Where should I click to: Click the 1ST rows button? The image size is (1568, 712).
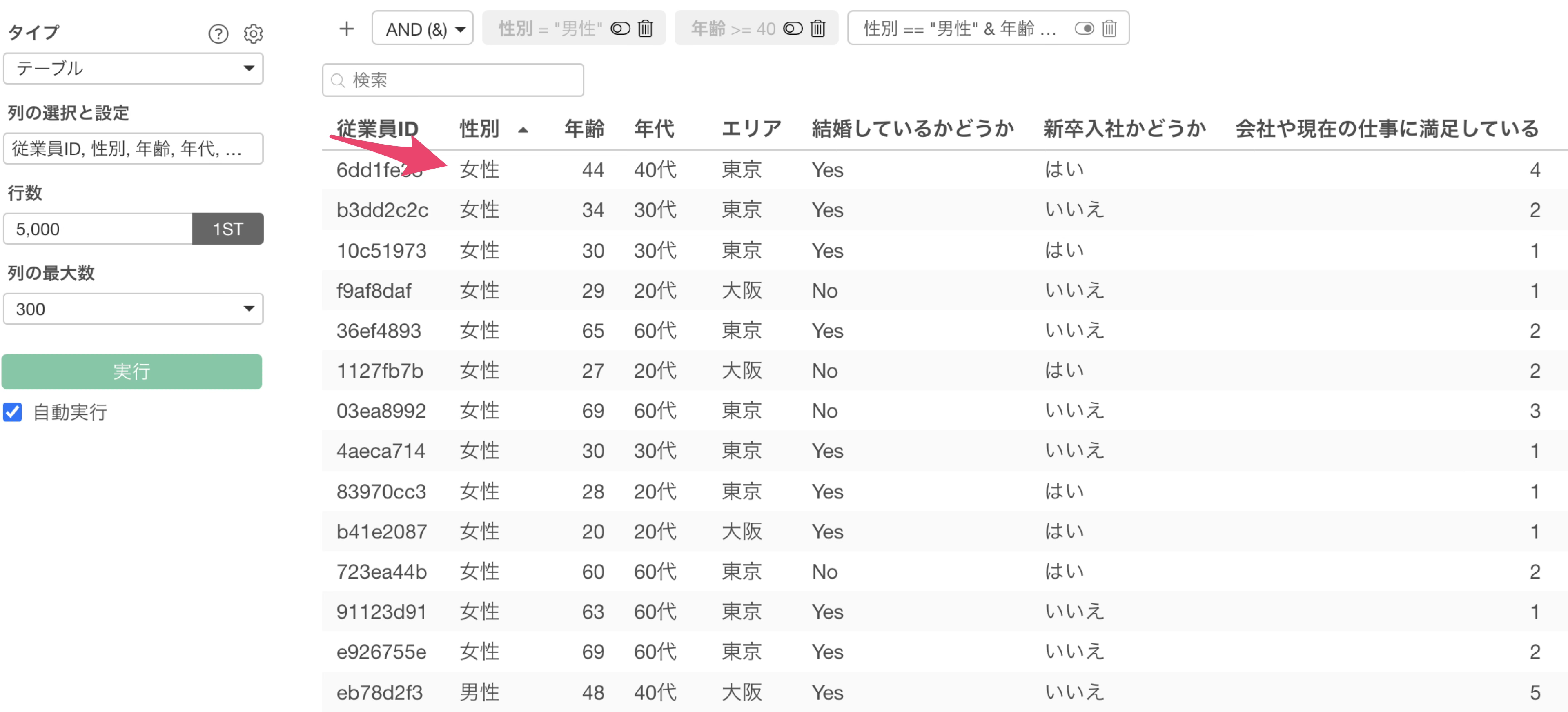(x=228, y=229)
